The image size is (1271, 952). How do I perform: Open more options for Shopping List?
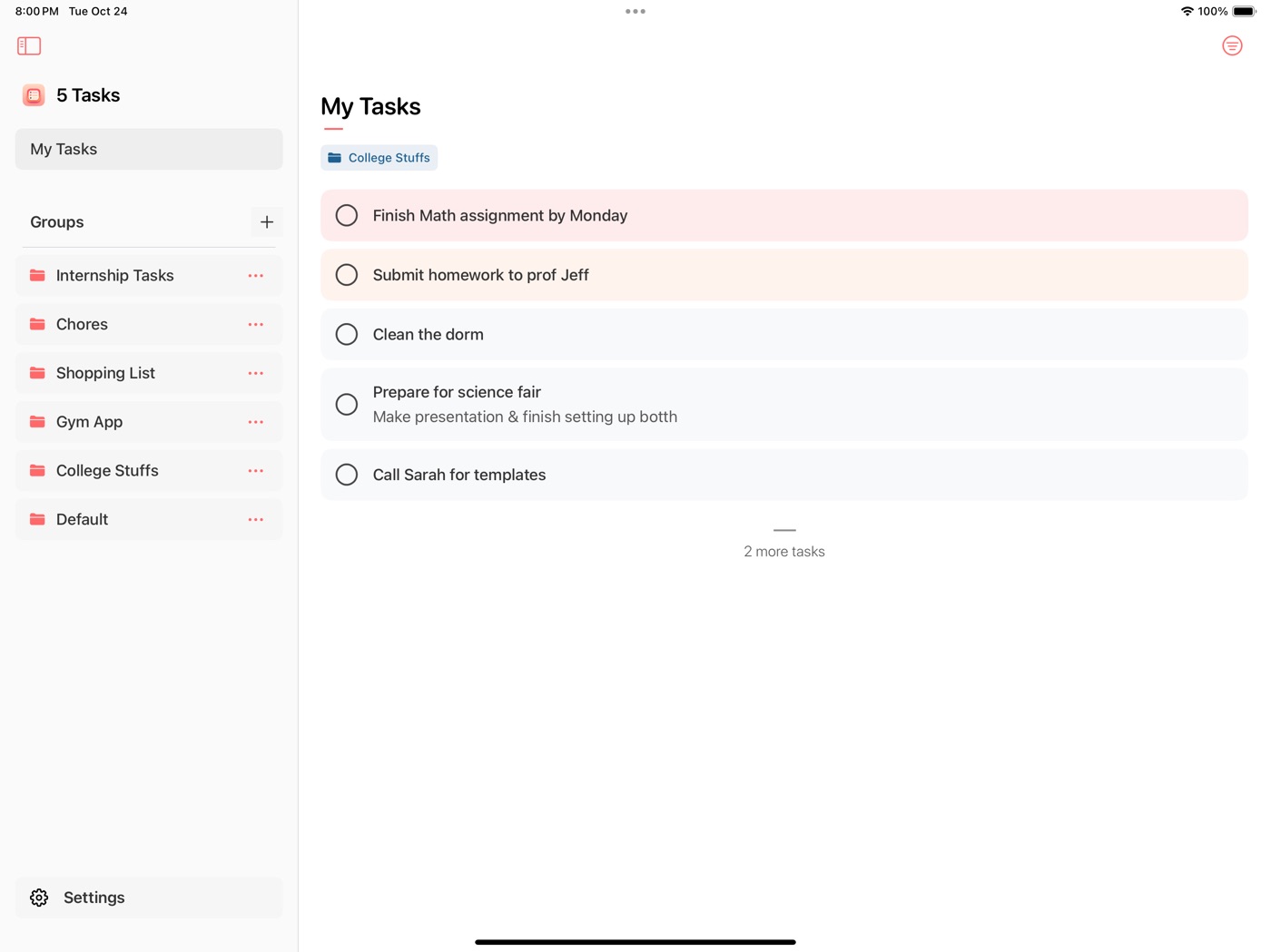click(x=256, y=373)
